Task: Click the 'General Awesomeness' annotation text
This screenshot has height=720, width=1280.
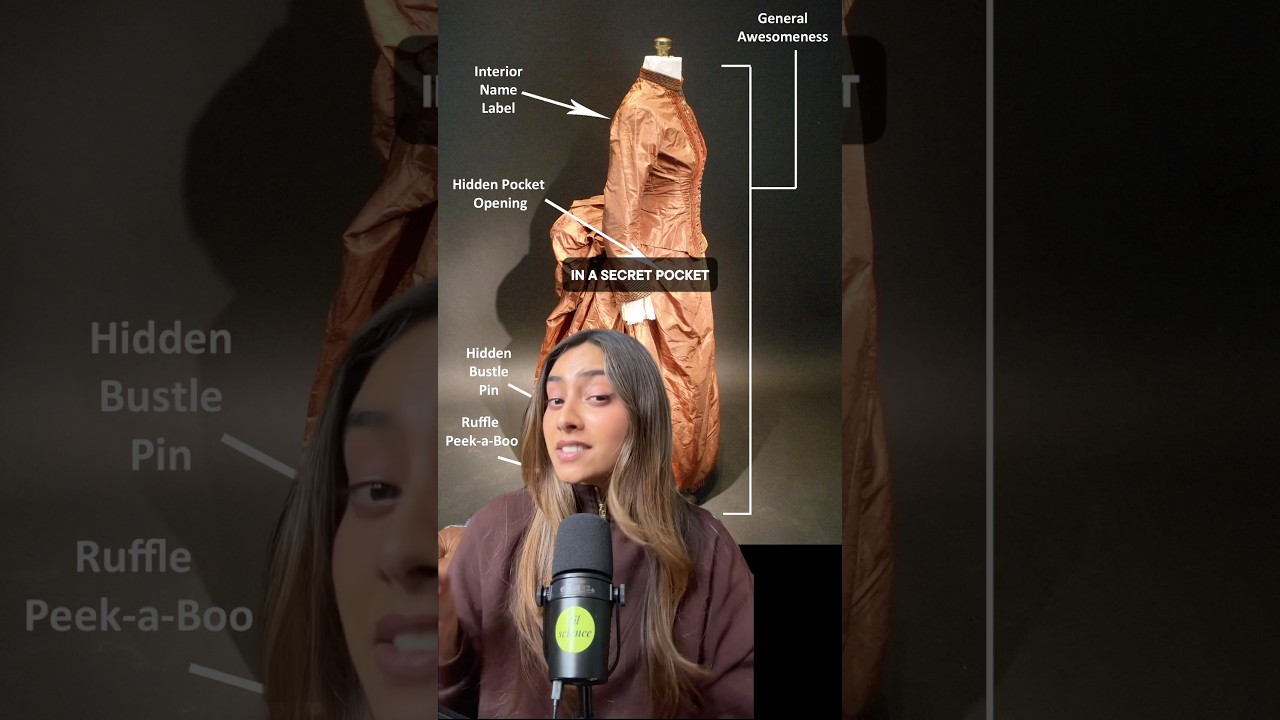Action: click(x=783, y=27)
